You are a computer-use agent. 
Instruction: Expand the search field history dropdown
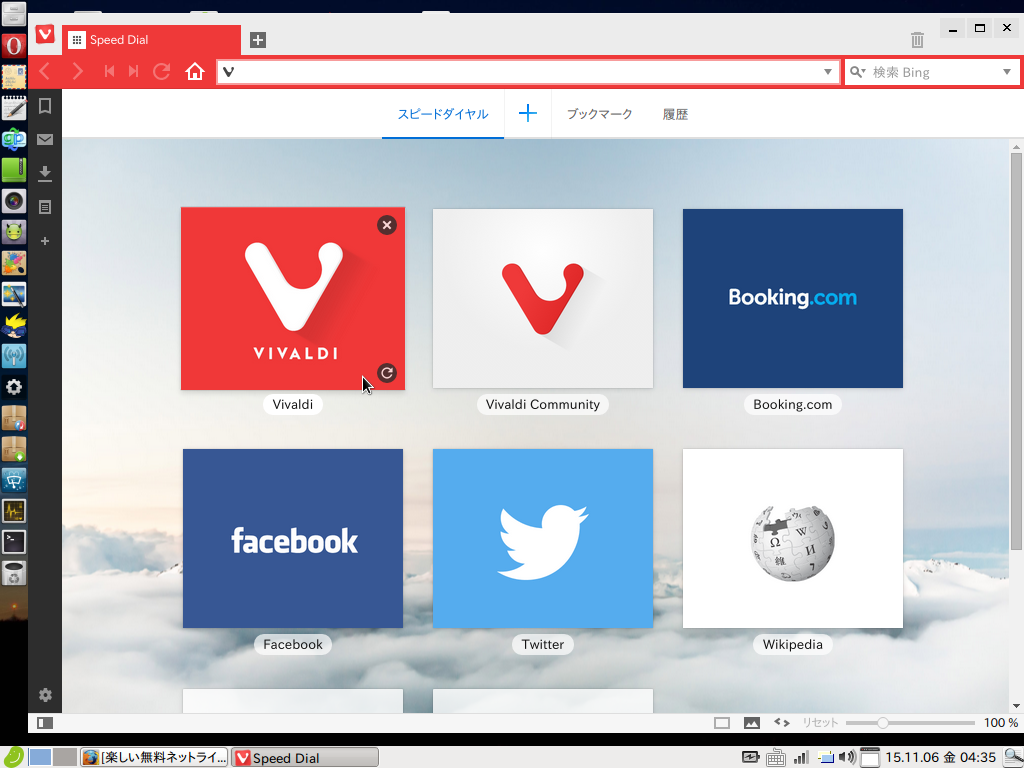1006,72
